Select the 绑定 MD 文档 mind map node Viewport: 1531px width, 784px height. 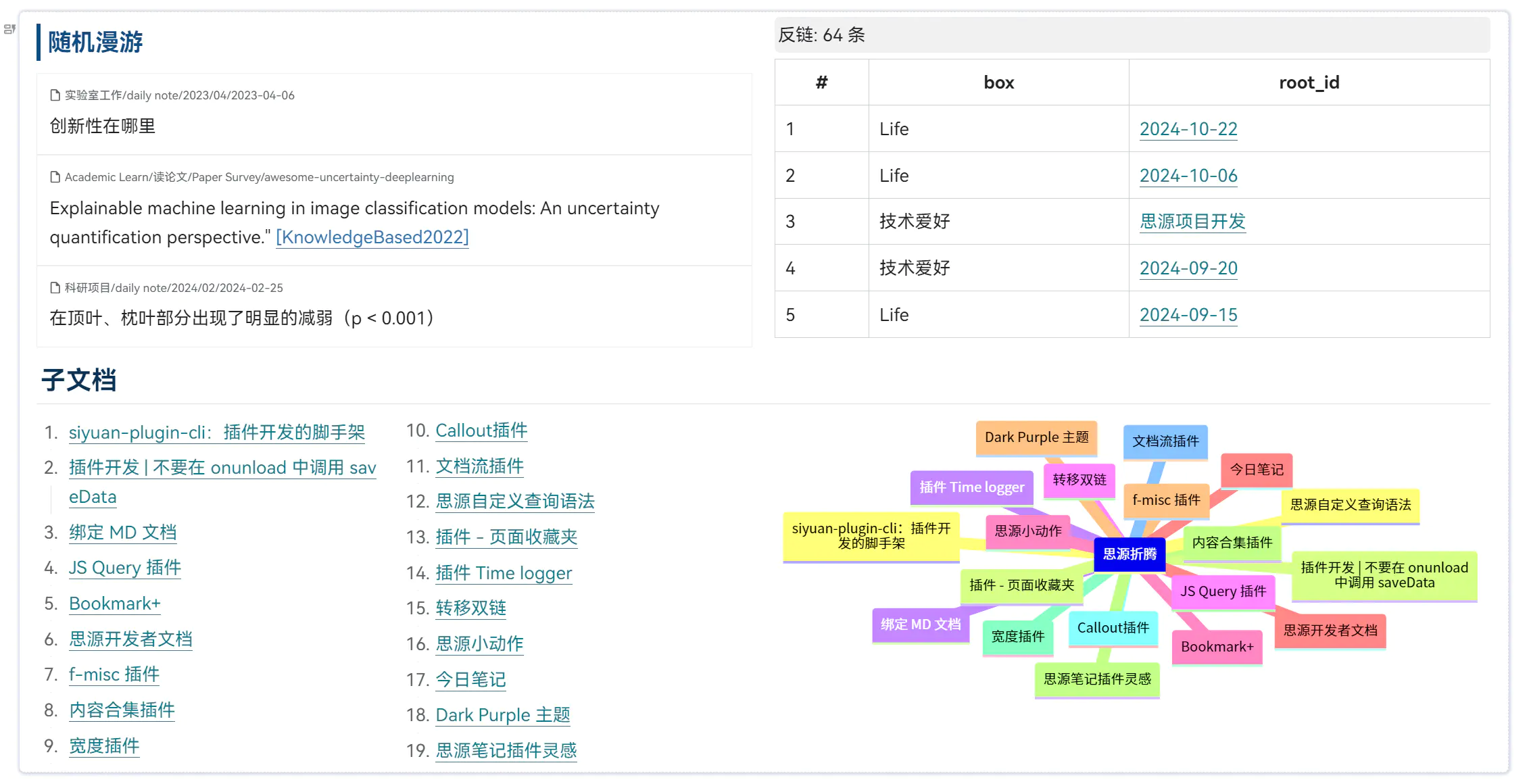(x=920, y=624)
